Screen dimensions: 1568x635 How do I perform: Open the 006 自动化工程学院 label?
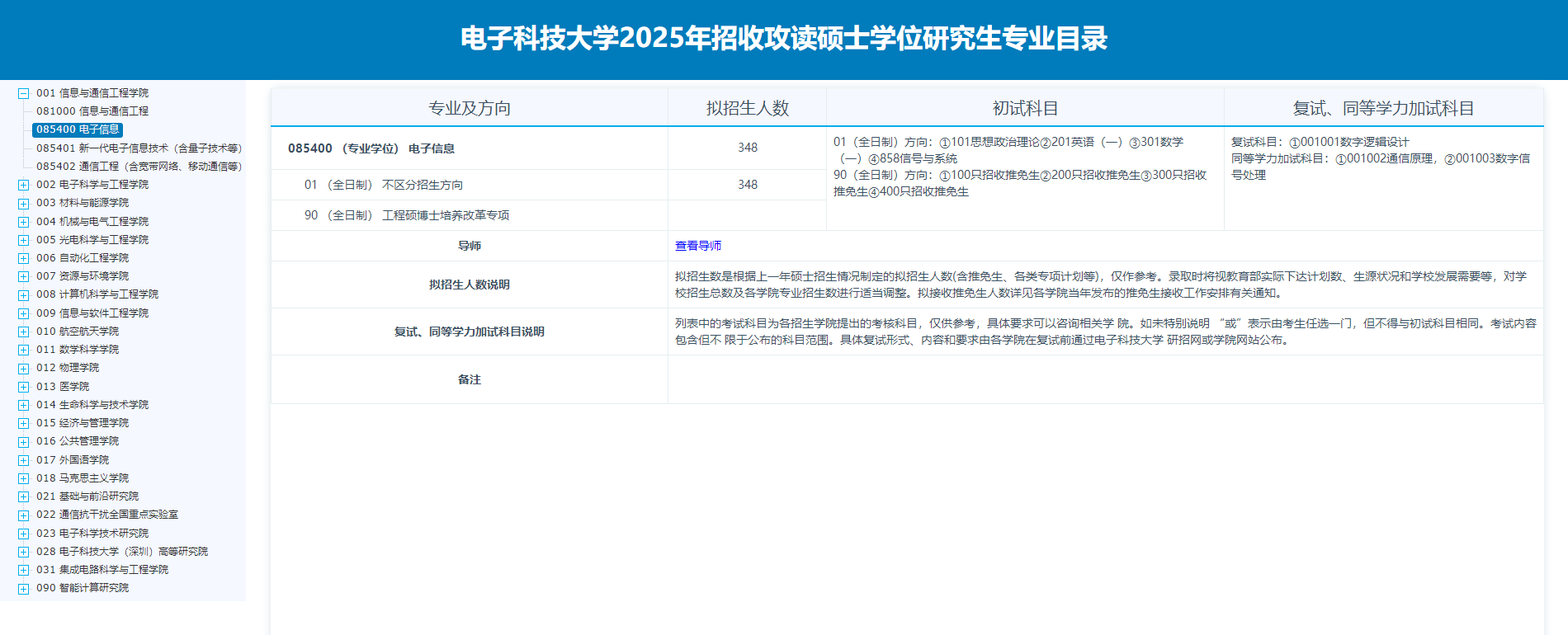[83, 258]
